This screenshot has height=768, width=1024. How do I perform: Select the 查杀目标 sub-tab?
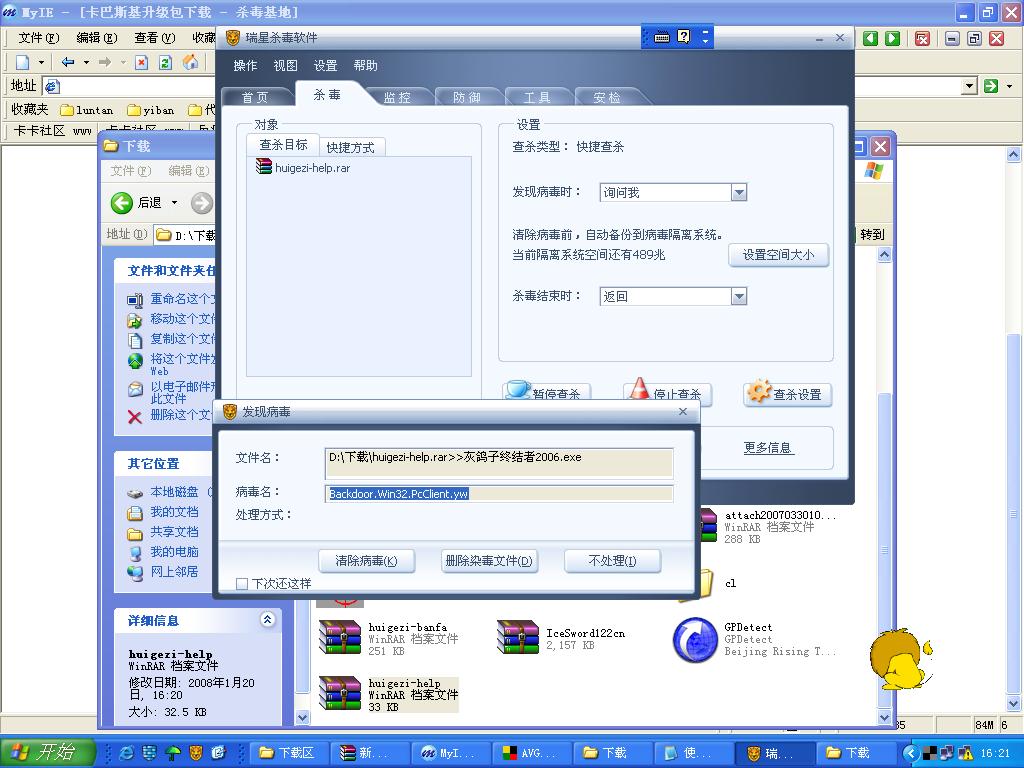(283, 145)
